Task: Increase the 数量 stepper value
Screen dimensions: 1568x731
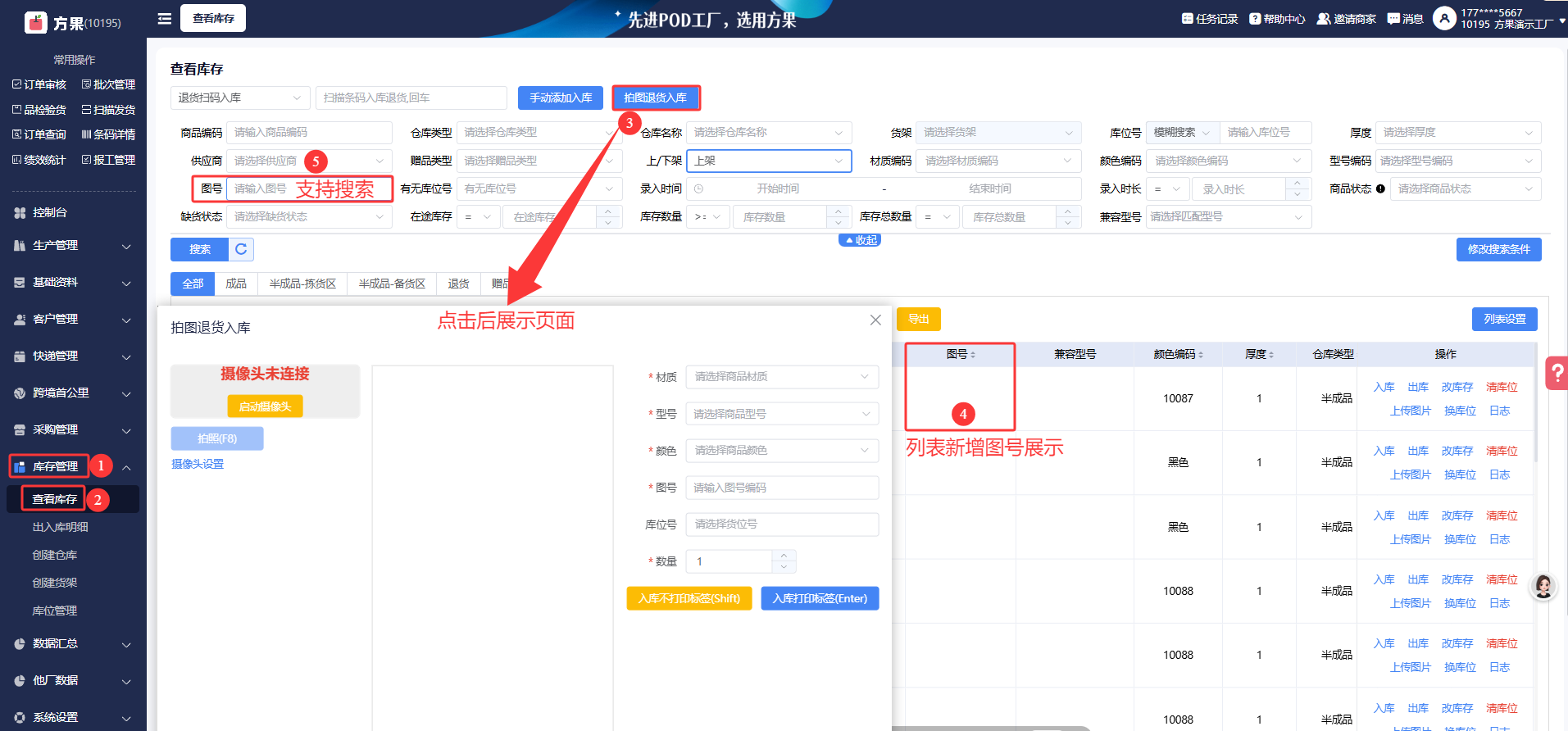Action: pyautogui.click(x=784, y=556)
